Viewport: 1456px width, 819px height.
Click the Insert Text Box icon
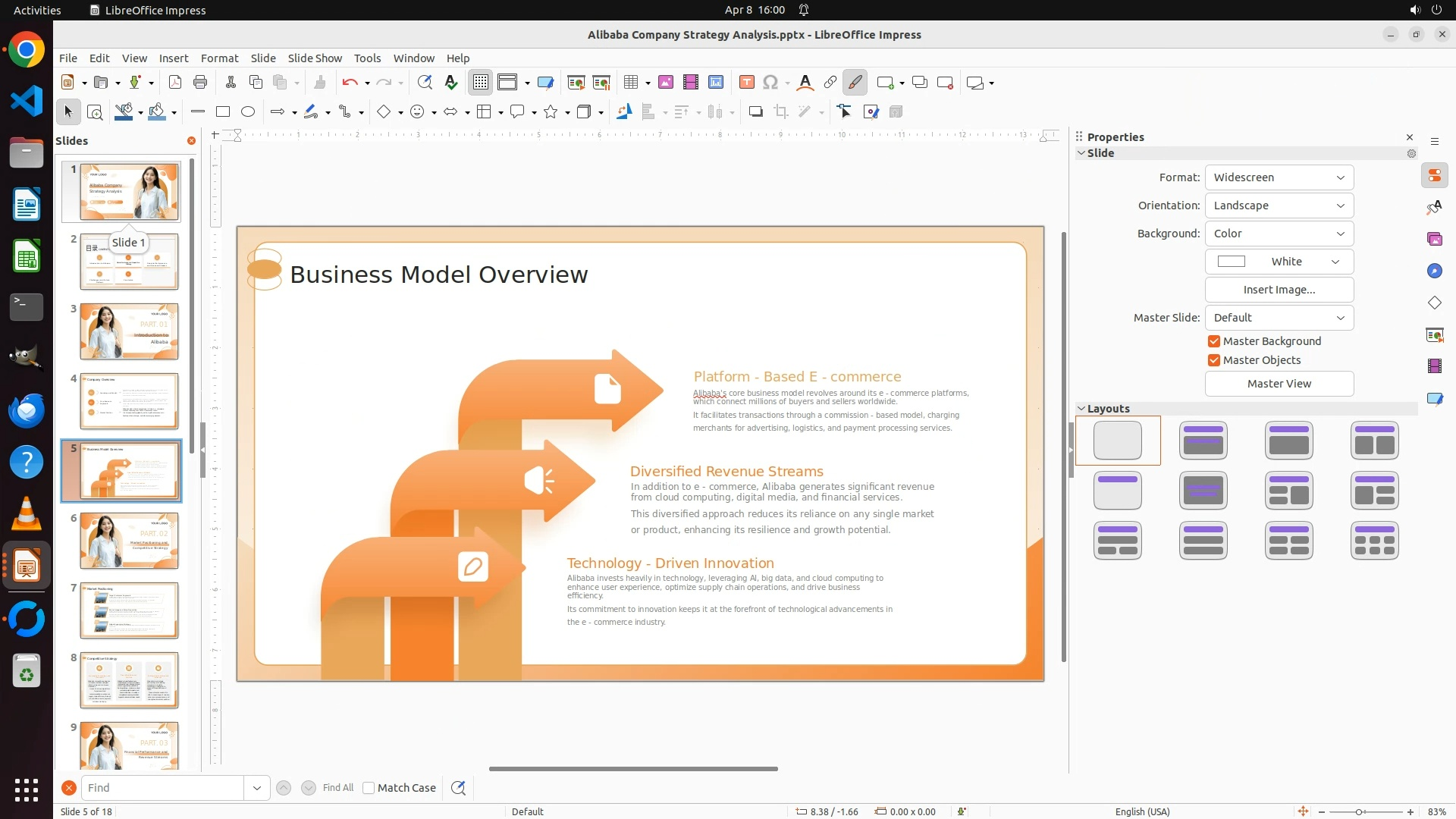point(746,83)
